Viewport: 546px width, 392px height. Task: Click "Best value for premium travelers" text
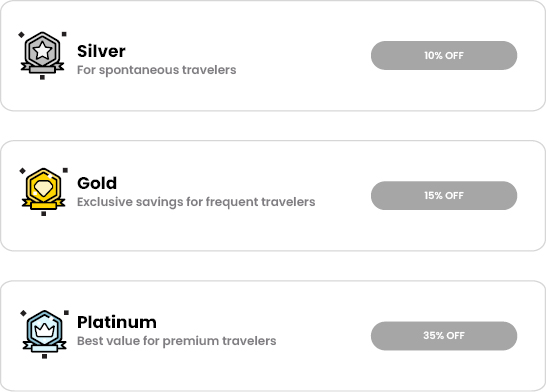click(177, 341)
